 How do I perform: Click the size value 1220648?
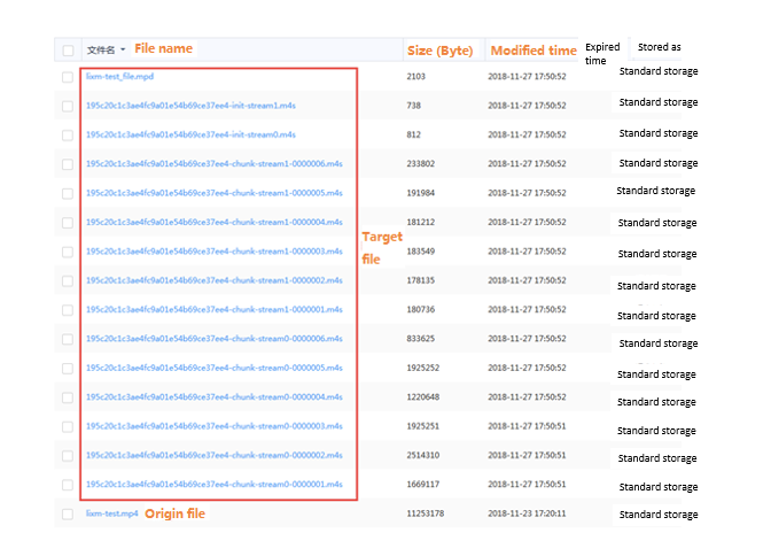(423, 397)
